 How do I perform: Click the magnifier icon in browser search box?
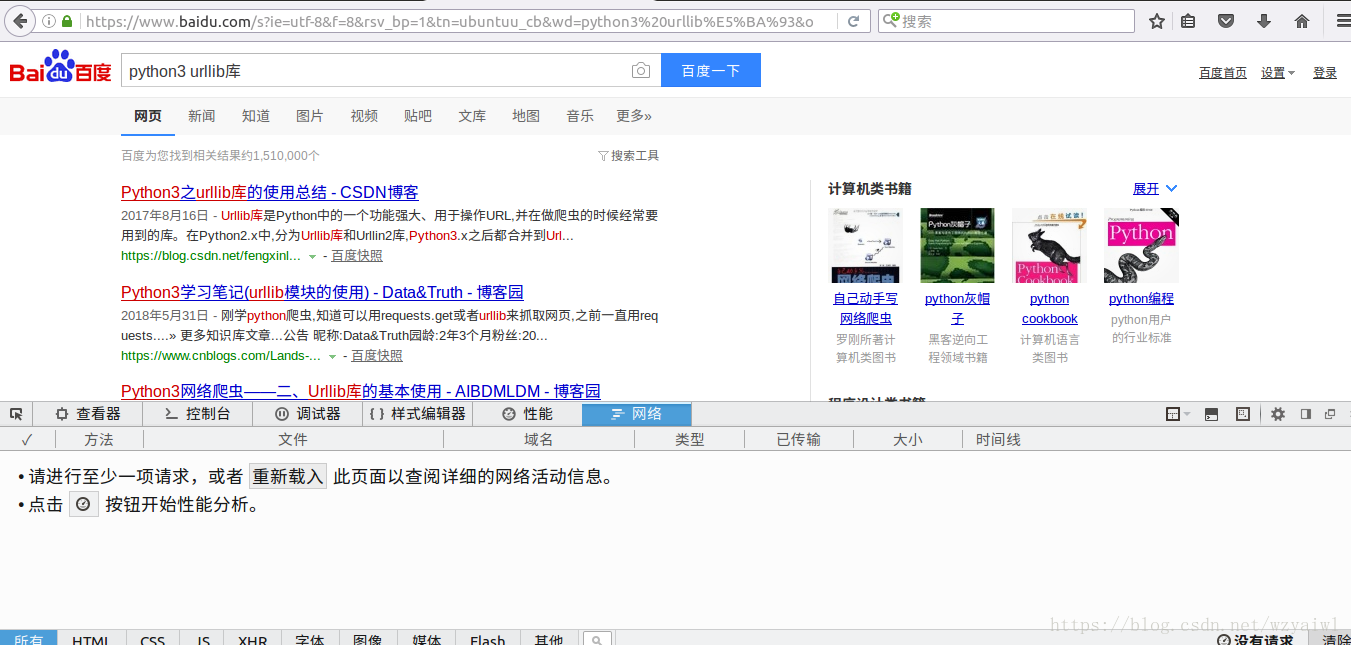click(x=891, y=21)
